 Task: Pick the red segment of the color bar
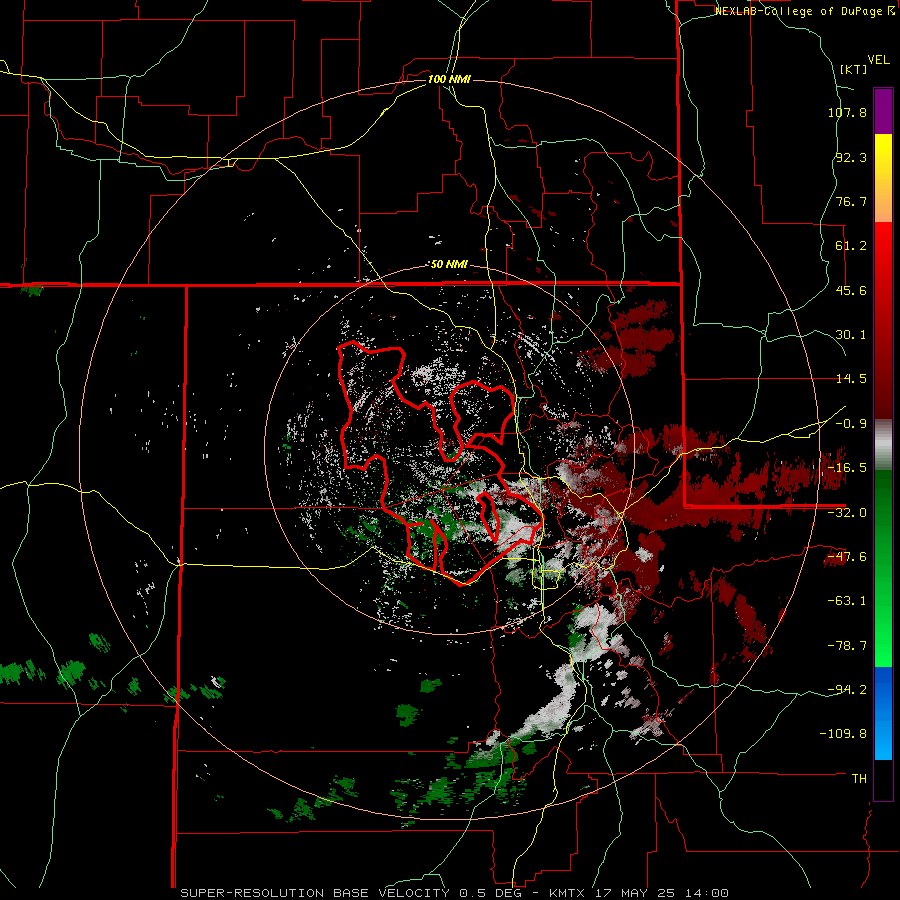[883, 320]
